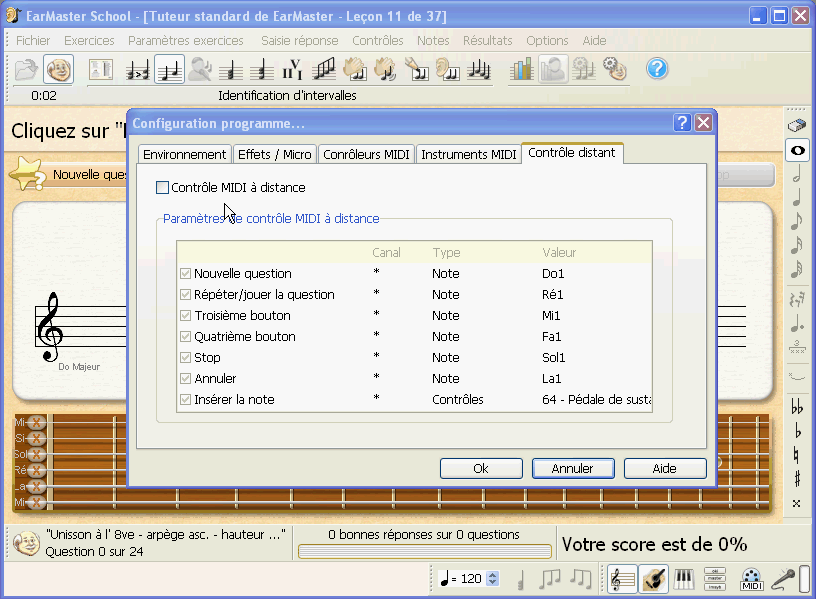Viewport: 816px width, 599px height.
Task: Select the ear melody dictation icon
Action: point(448,69)
